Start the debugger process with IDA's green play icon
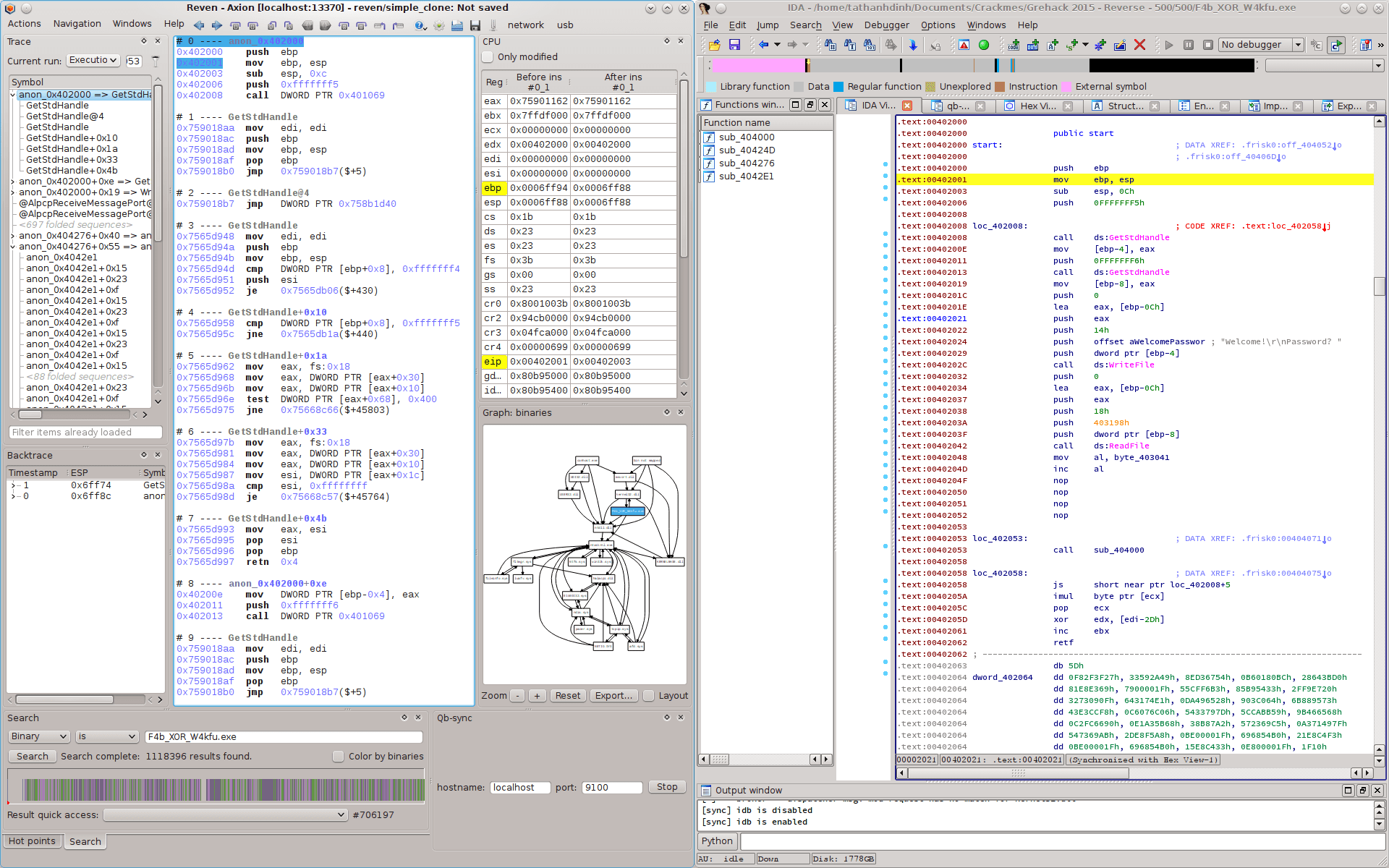1389x868 pixels. [983, 45]
